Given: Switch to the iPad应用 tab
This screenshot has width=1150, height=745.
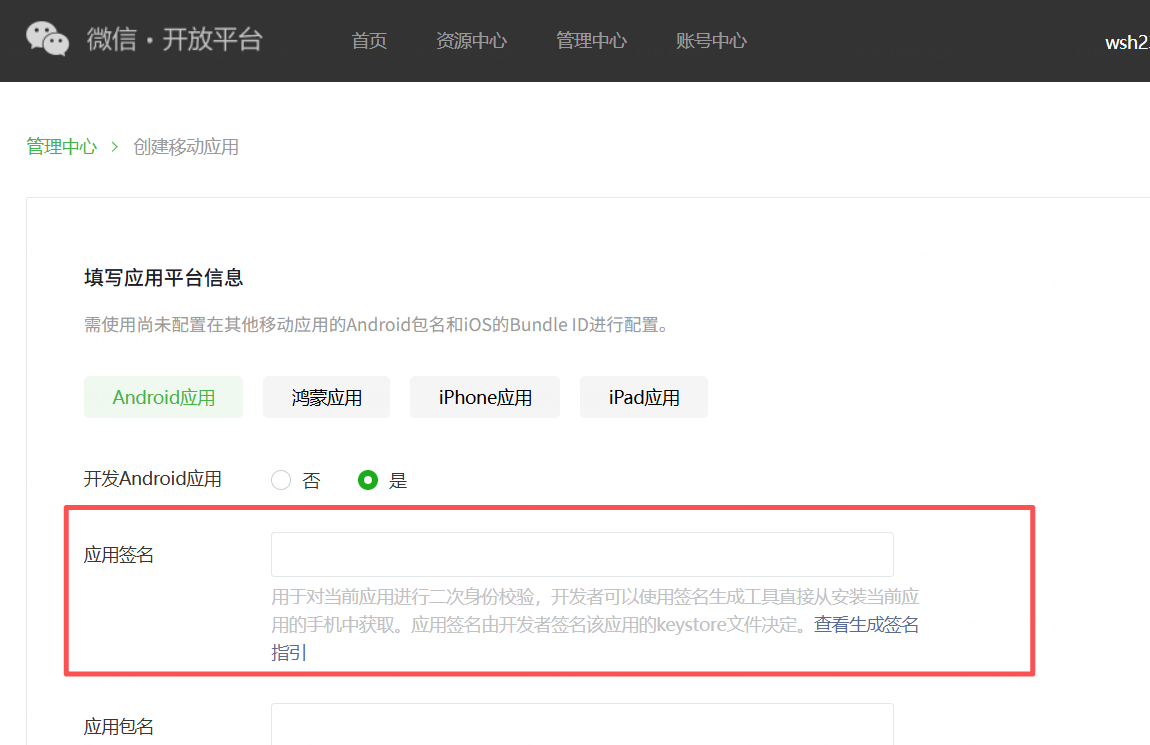Looking at the screenshot, I should coord(644,397).
